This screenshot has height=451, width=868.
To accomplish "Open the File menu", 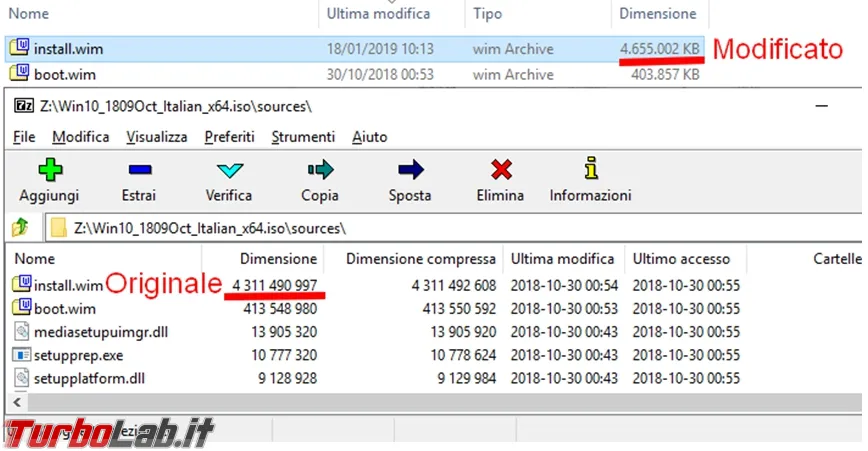I will coord(24,137).
